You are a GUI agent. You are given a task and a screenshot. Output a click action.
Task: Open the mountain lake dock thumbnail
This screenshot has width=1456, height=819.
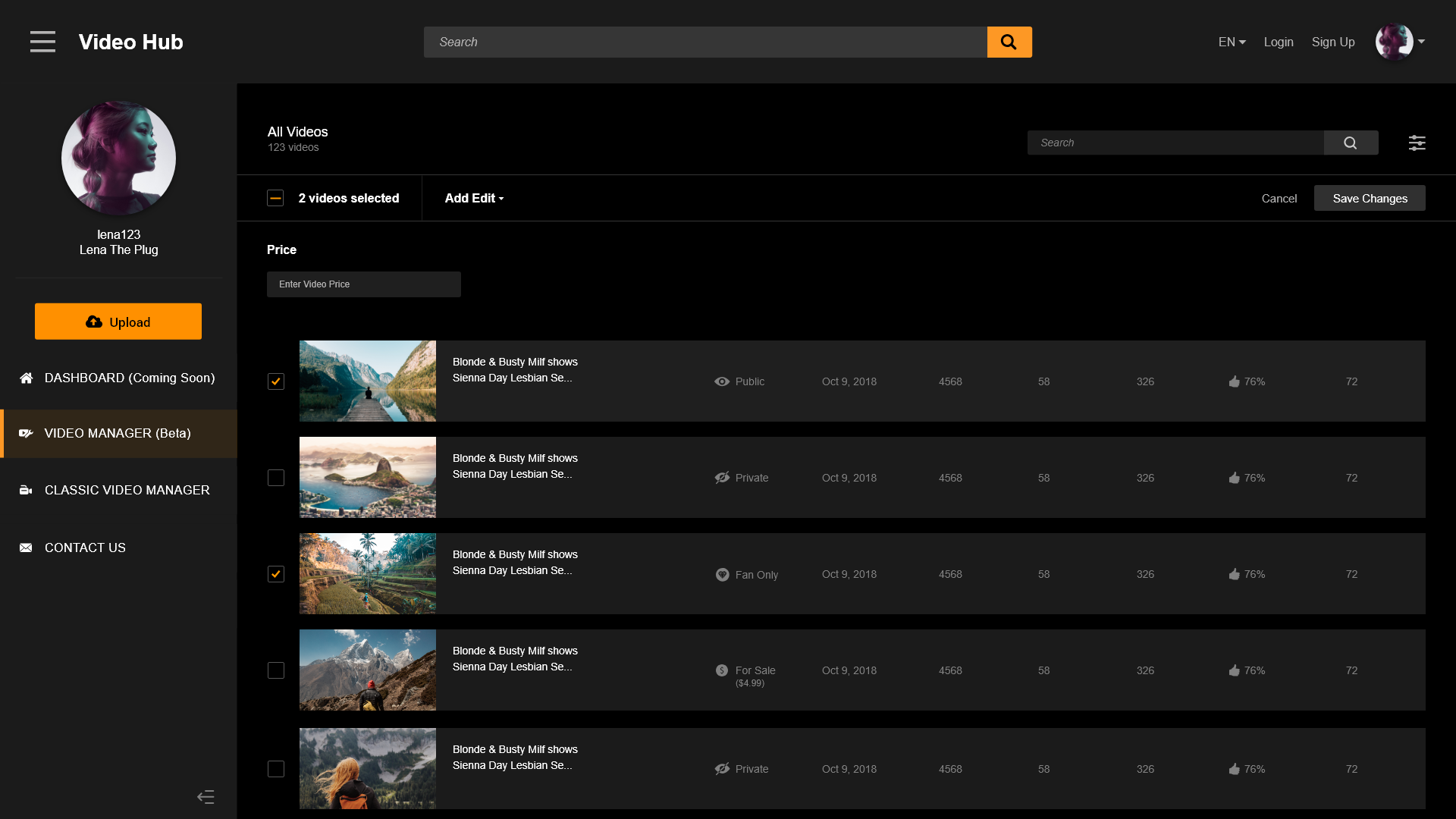(x=368, y=381)
